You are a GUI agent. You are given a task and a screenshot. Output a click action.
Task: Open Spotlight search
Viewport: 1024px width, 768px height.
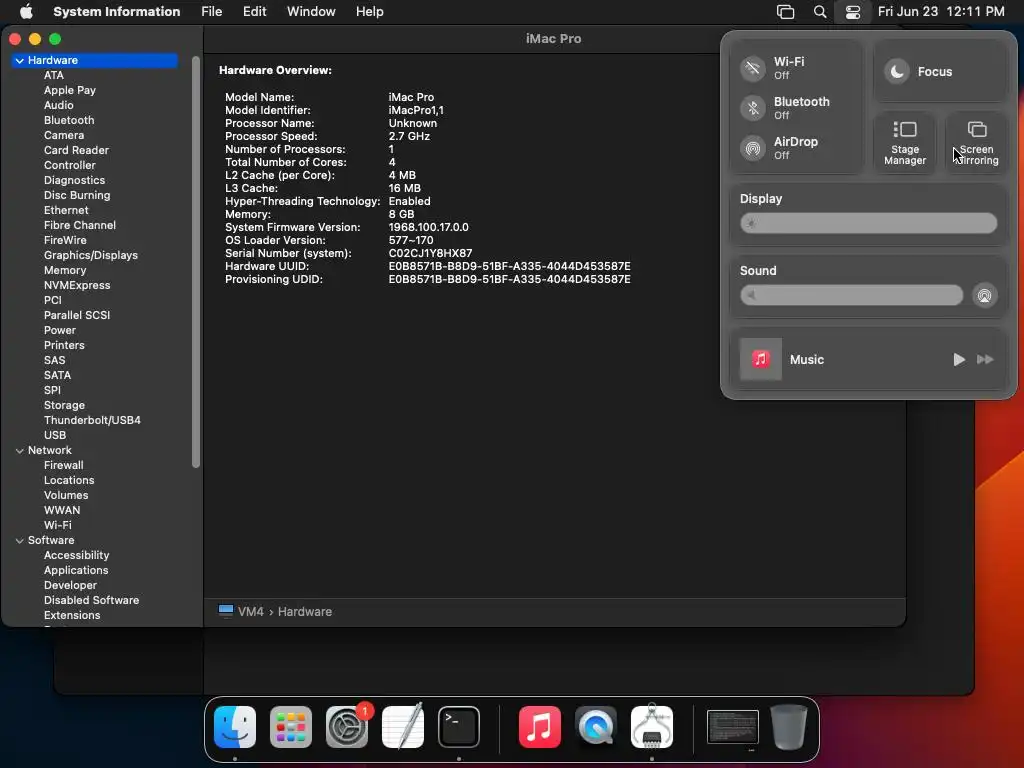(820, 12)
